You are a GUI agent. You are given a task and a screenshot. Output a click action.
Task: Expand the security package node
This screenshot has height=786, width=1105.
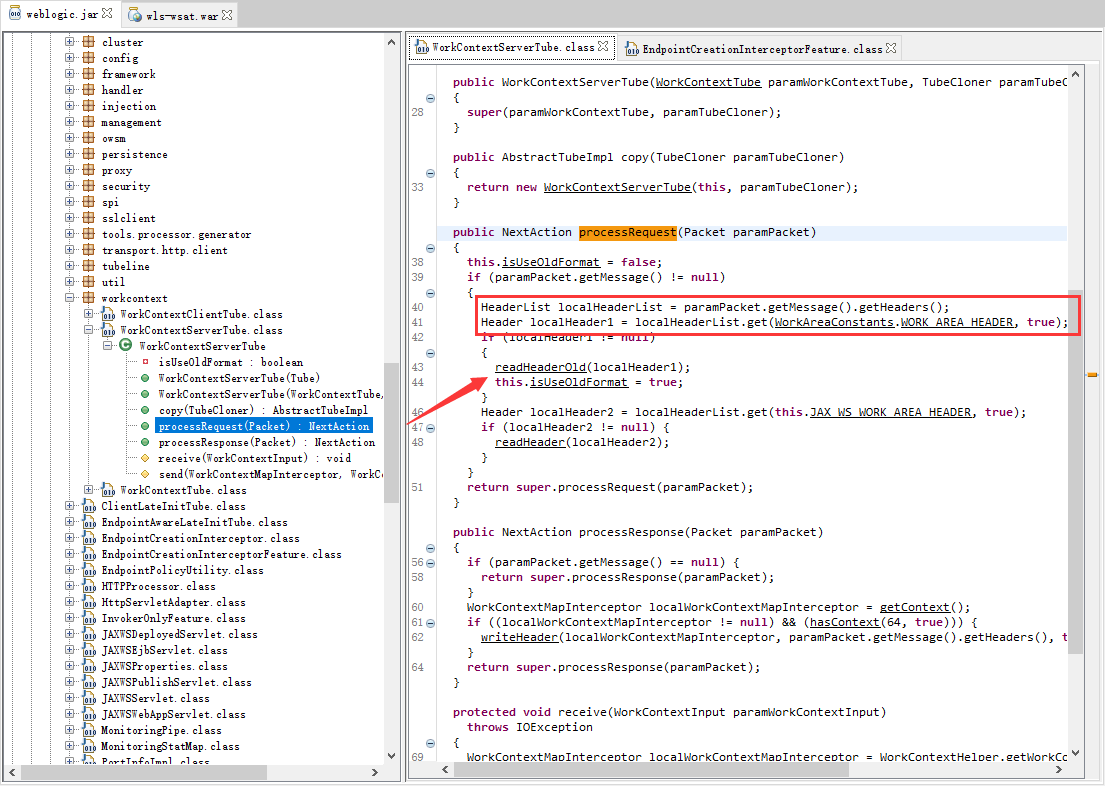pos(69,185)
